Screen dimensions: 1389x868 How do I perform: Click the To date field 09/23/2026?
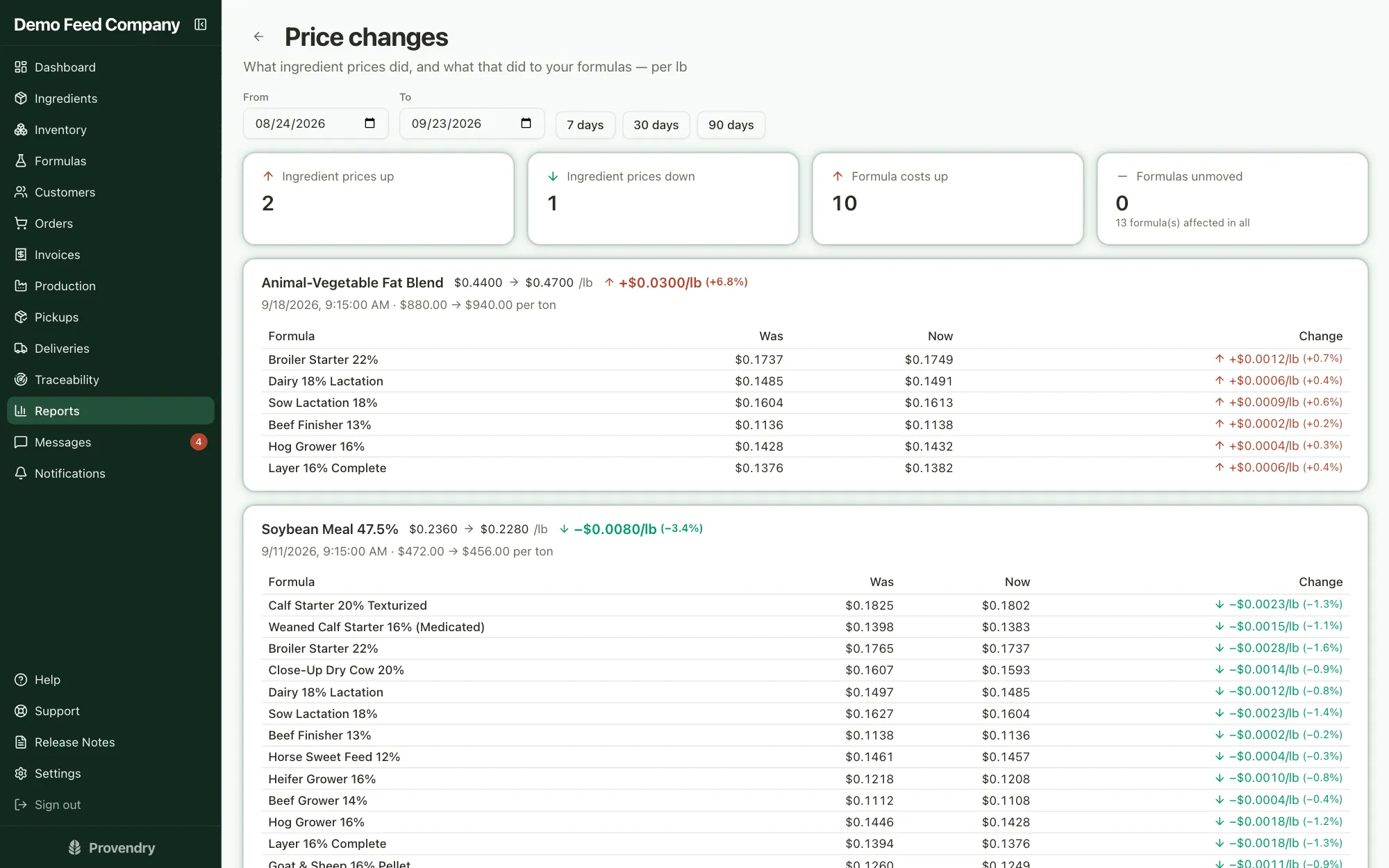[x=472, y=124]
